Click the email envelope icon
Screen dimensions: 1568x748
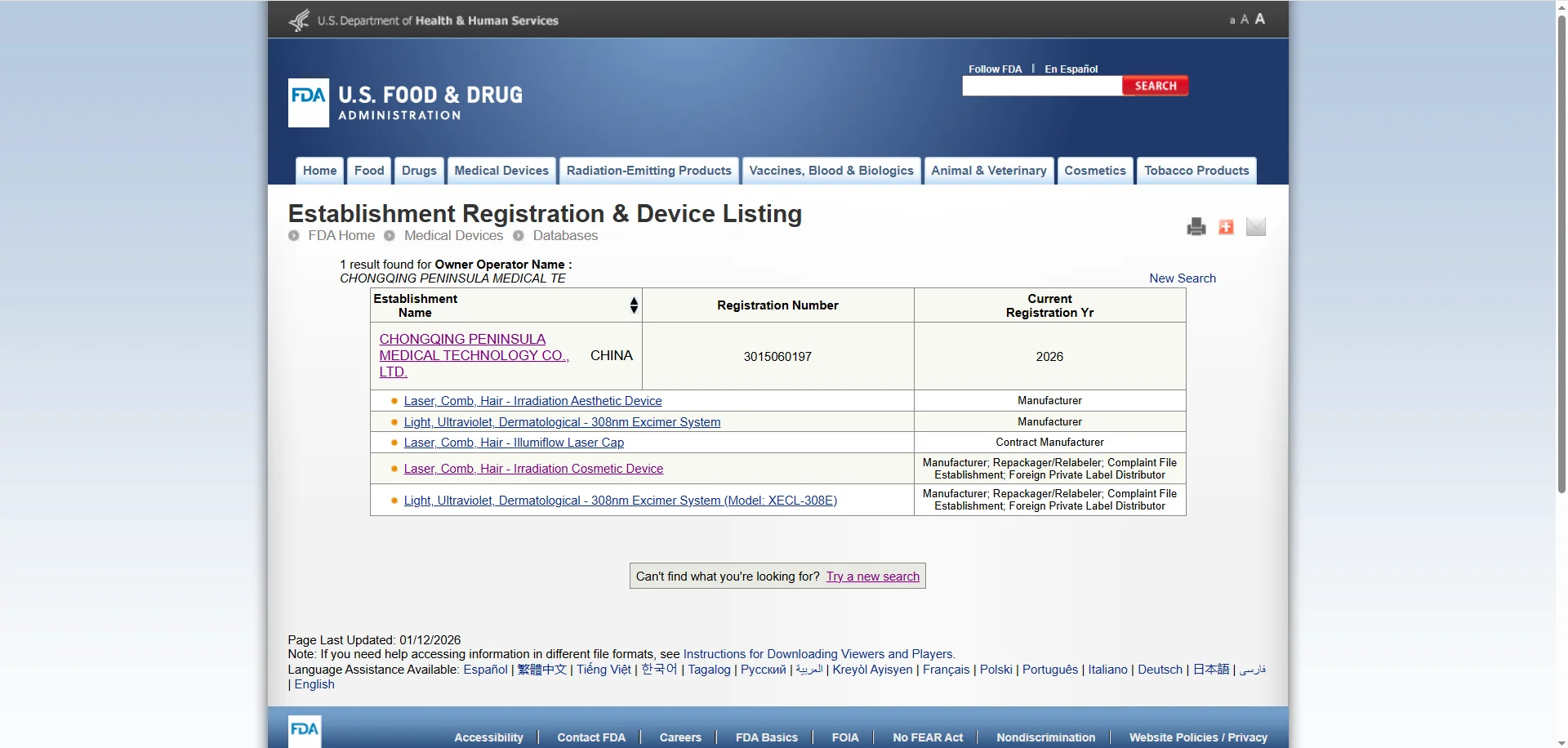[x=1255, y=227]
